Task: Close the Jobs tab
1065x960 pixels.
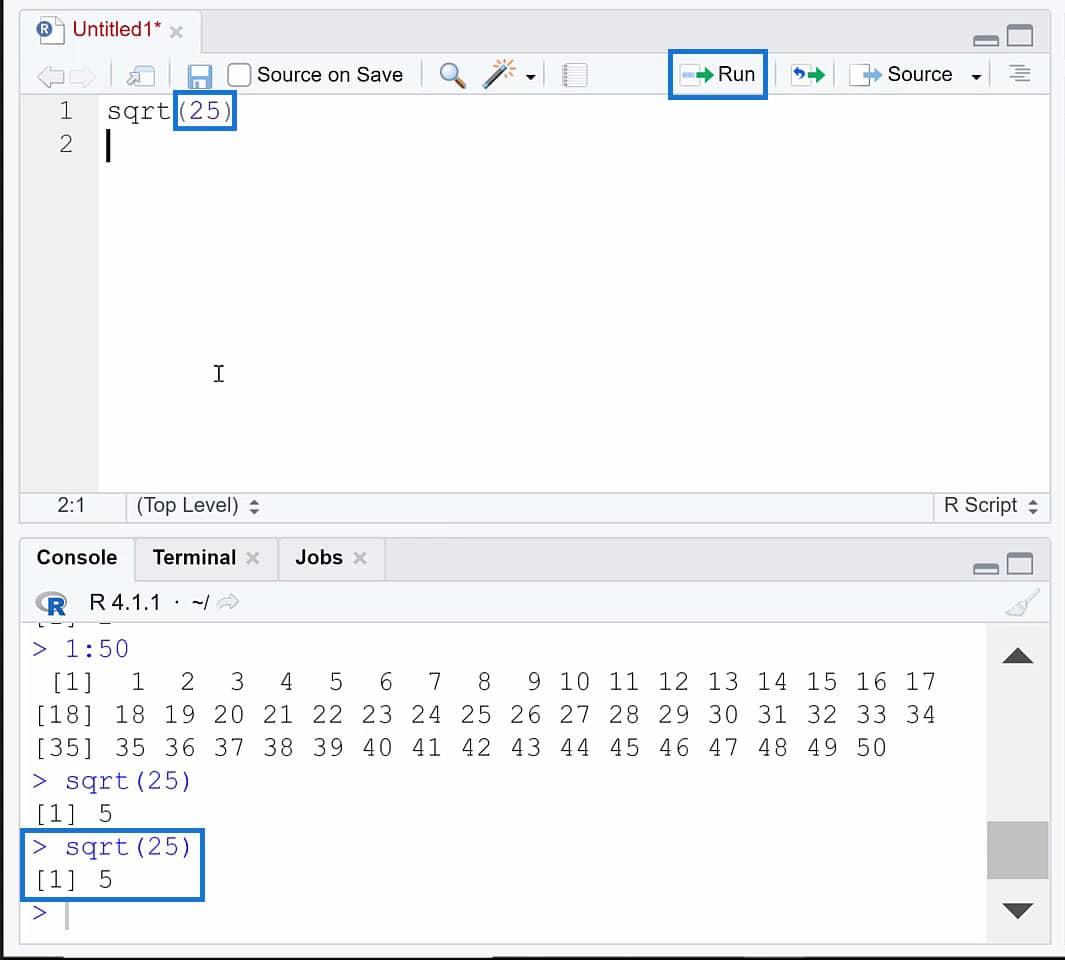Action: point(360,558)
